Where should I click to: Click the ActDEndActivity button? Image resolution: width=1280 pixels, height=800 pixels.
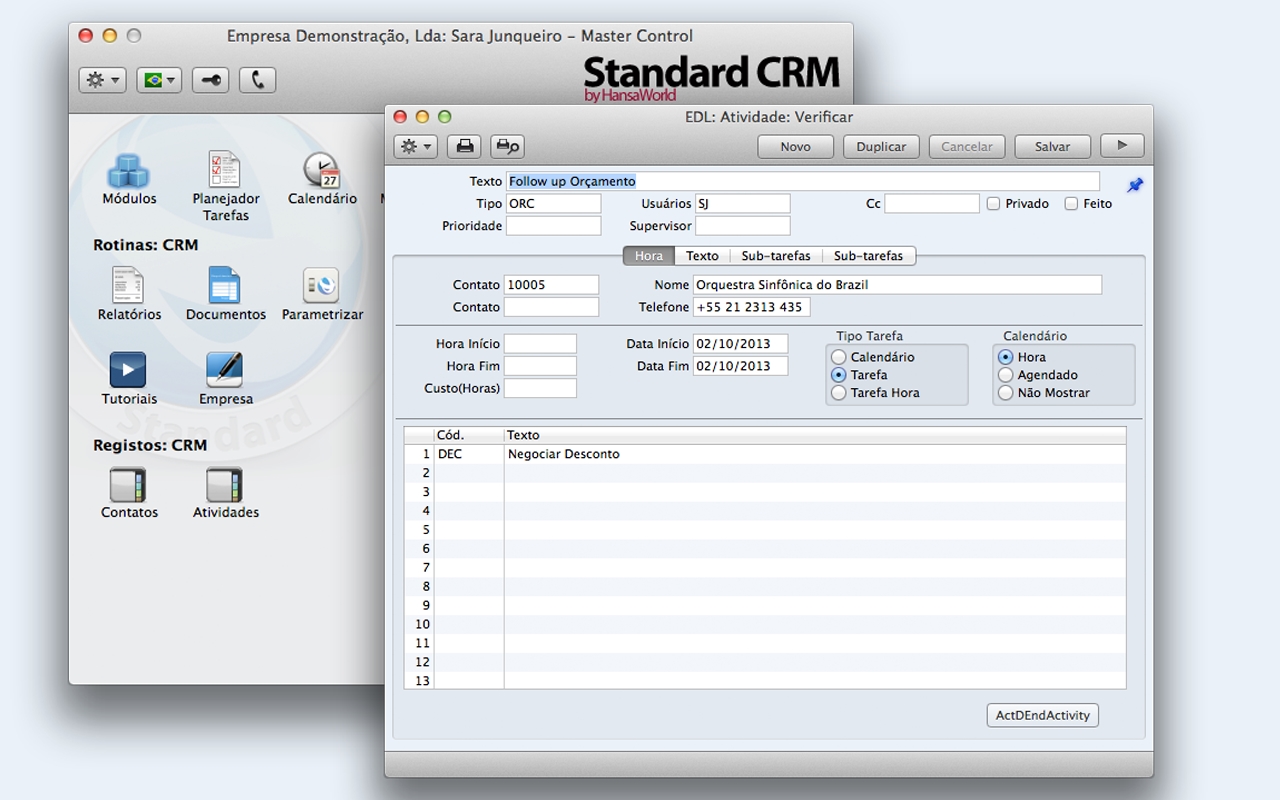[x=1044, y=716]
